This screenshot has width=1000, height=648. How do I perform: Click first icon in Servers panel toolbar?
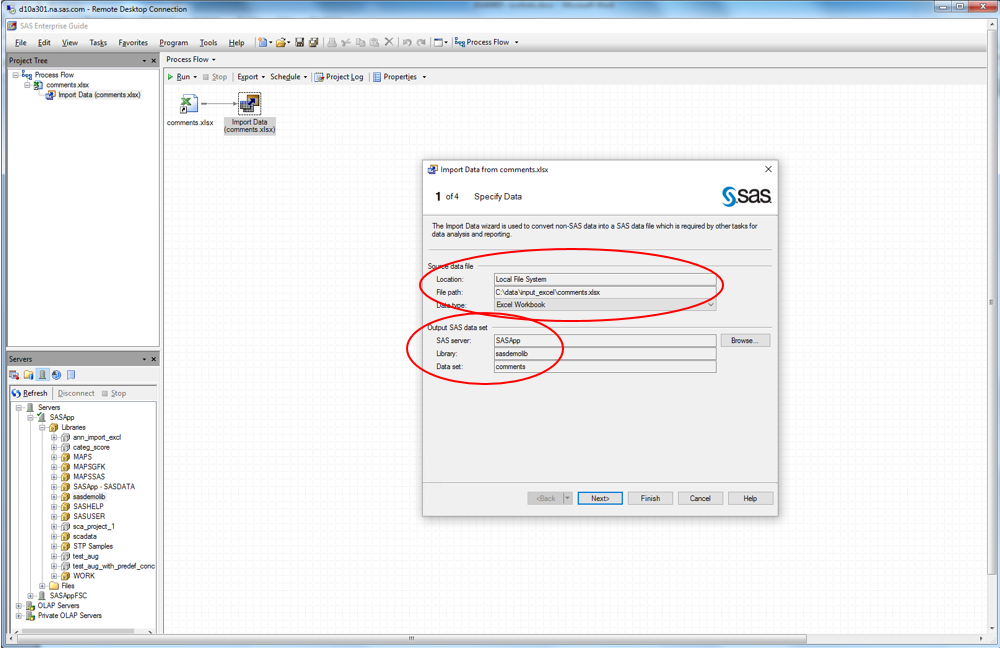point(14,375)
